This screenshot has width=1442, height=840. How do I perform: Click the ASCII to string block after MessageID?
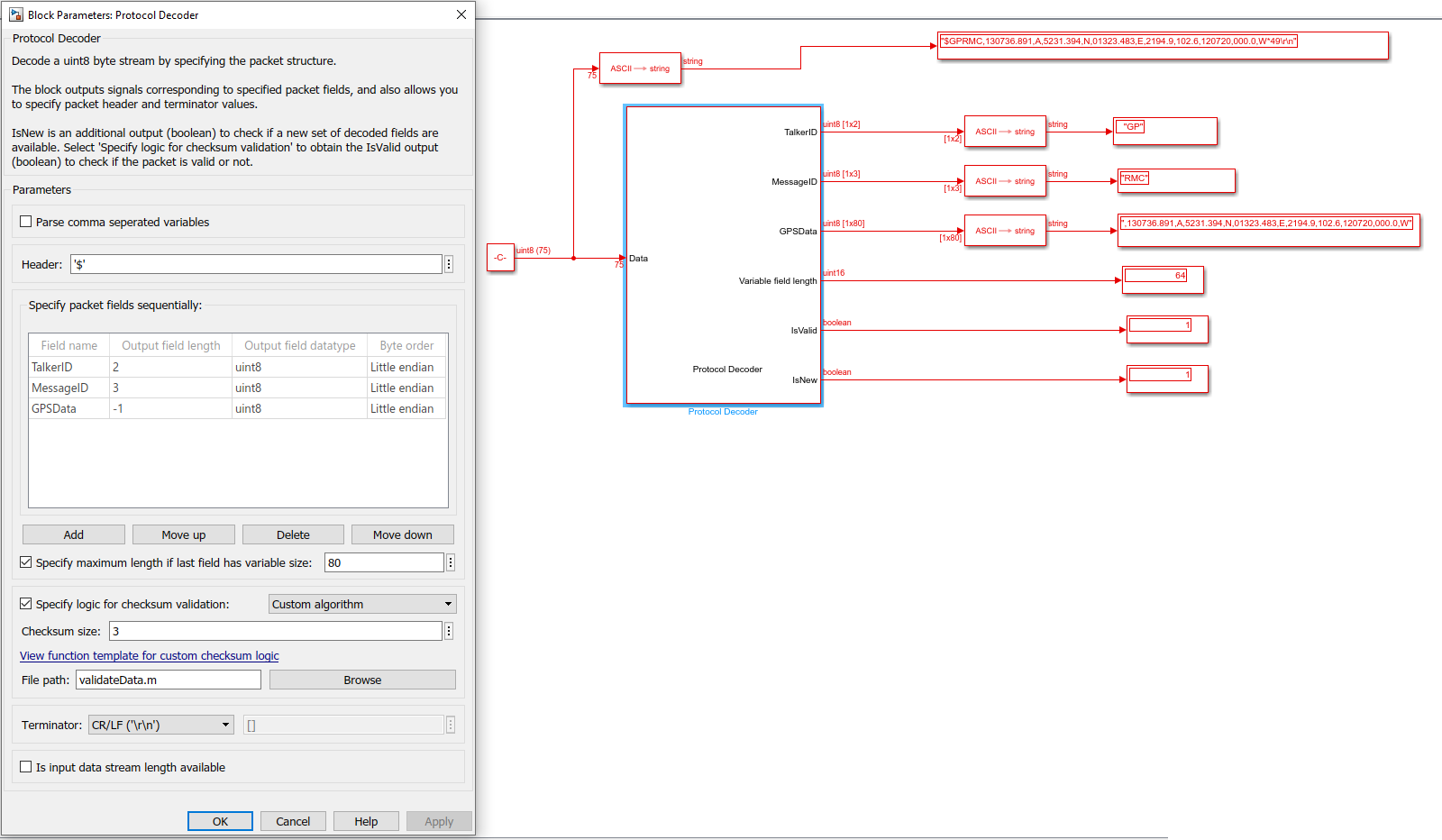pyautogui.click(x=1004, y=180)
